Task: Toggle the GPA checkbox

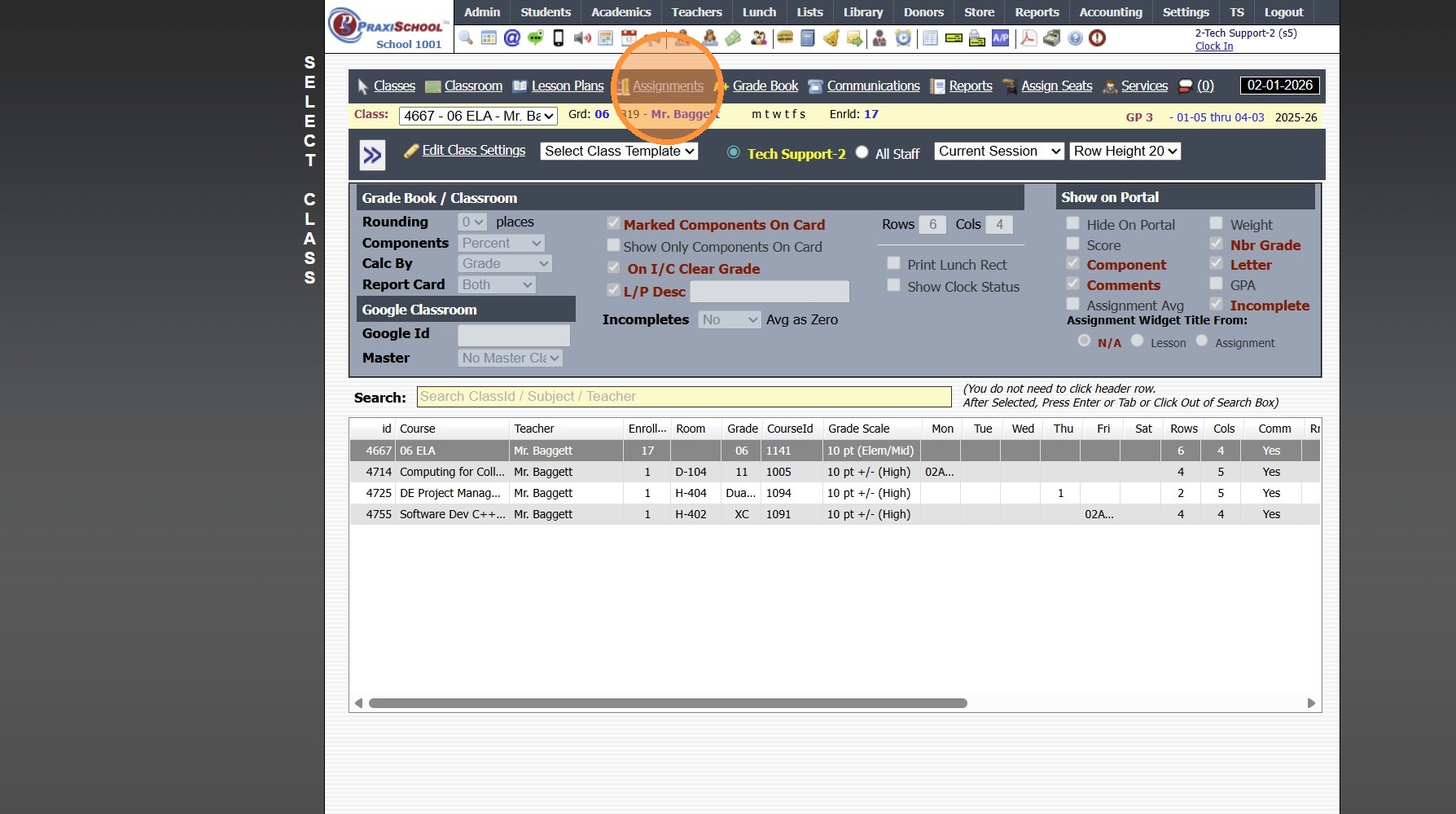Action: click(1216, 284)
